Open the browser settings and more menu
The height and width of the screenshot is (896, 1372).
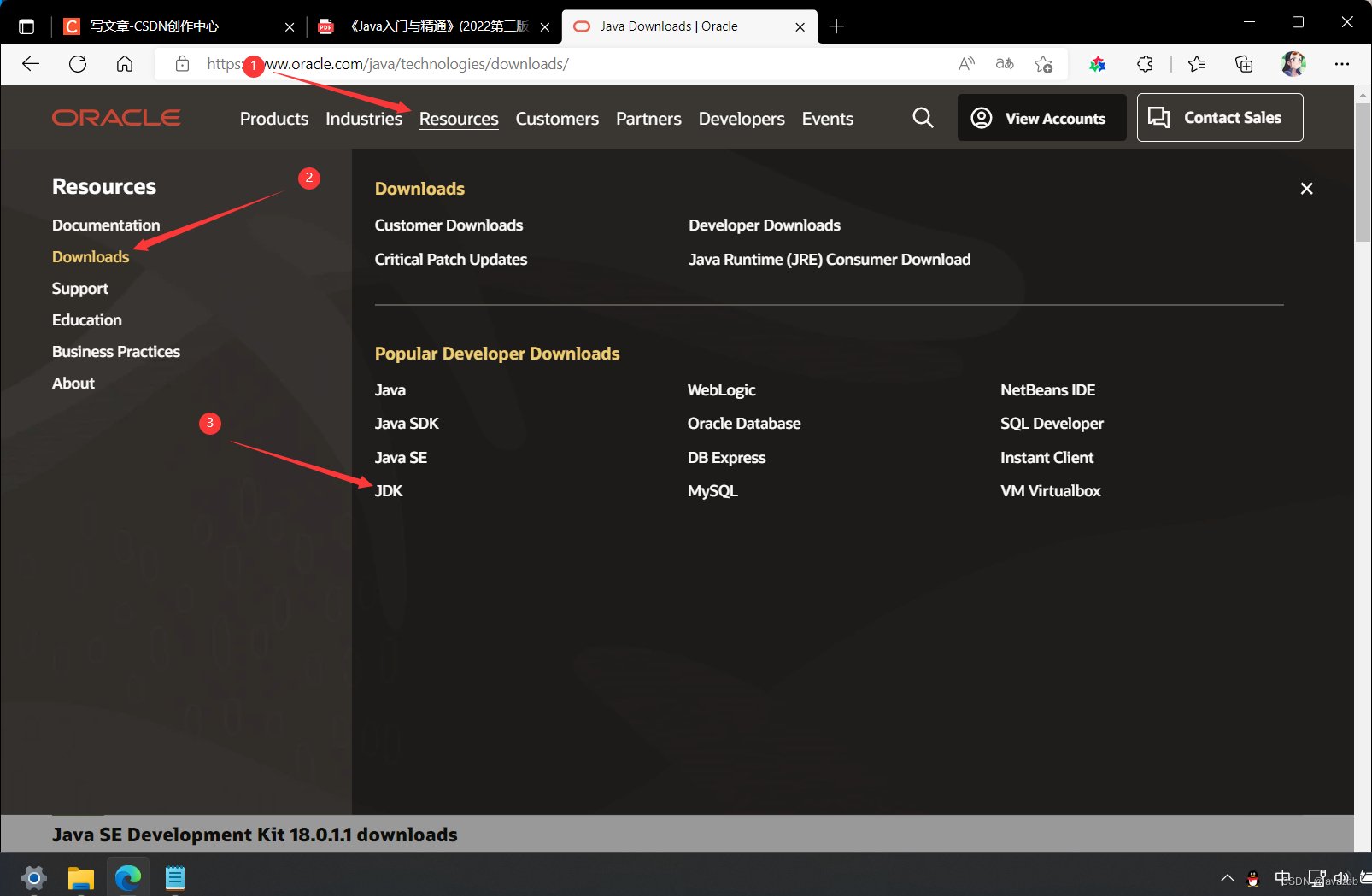[x=1342, y=64]
